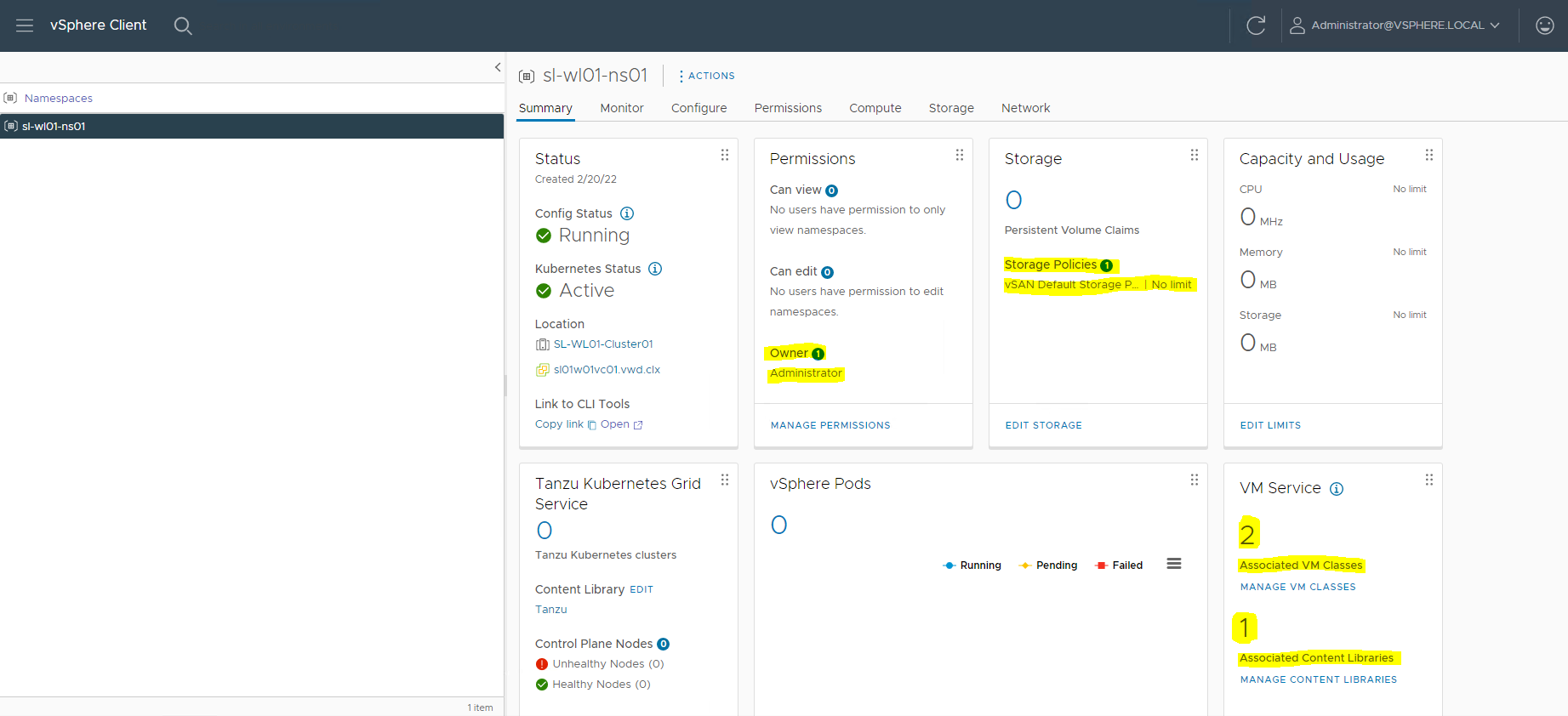Toggle the Failed series in pods legend

tap(1119, 565)
